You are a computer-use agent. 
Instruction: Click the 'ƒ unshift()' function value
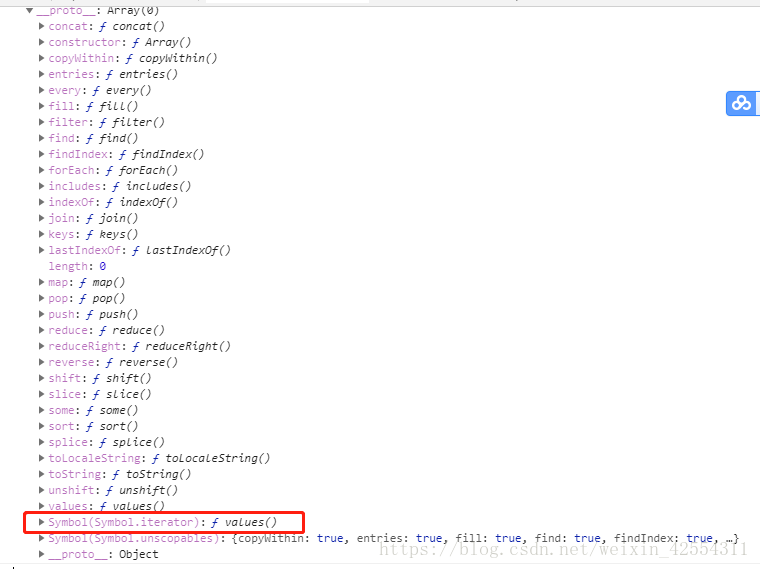click(x=142, y=490)
